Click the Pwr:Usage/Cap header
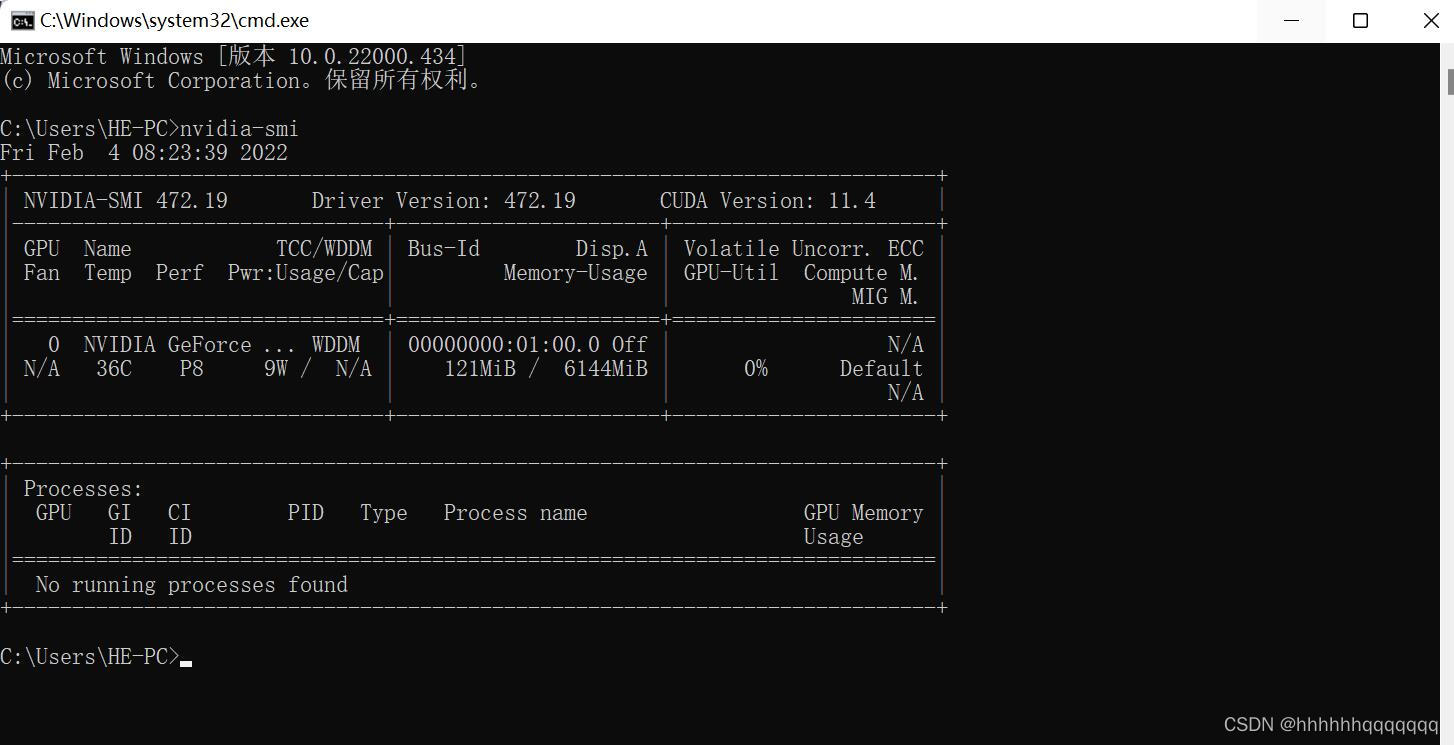 tap(306, 273)
